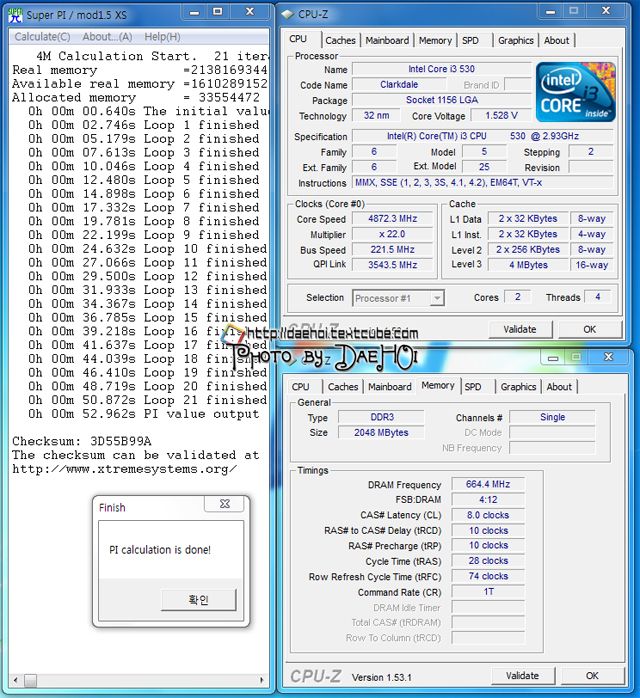Open Mainboard tab in bottom CPU-Z window

[x=389, y=387]
